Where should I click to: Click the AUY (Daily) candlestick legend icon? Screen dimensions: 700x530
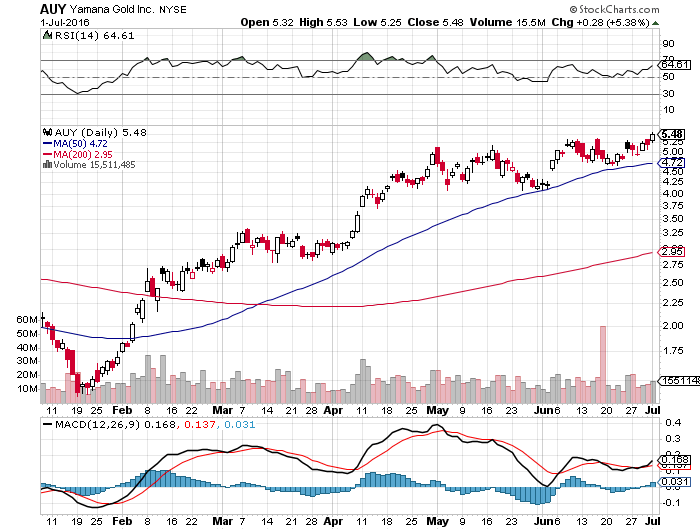pos(47,132)
